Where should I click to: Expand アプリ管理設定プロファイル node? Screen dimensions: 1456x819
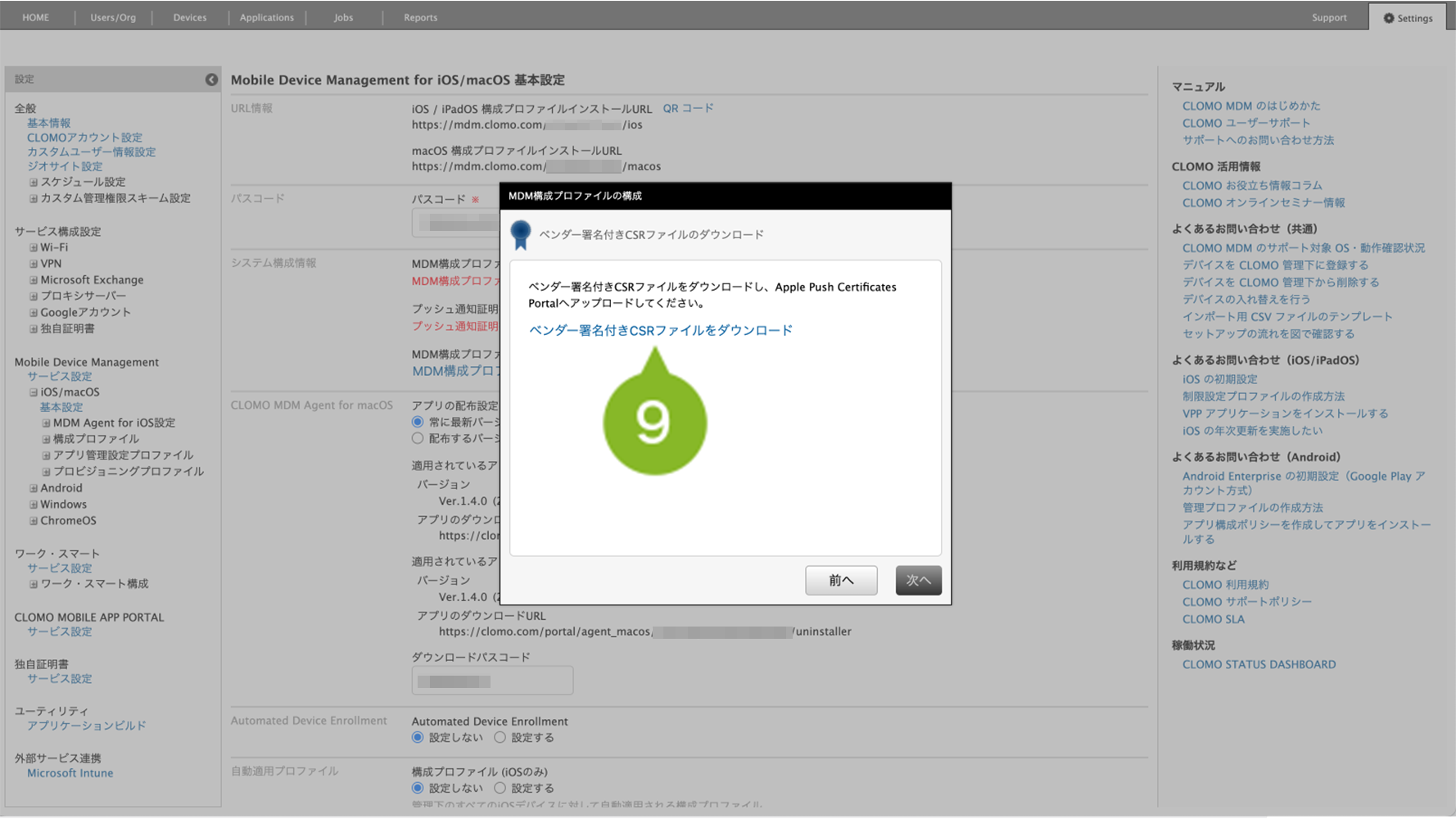(x=46, y=455)
